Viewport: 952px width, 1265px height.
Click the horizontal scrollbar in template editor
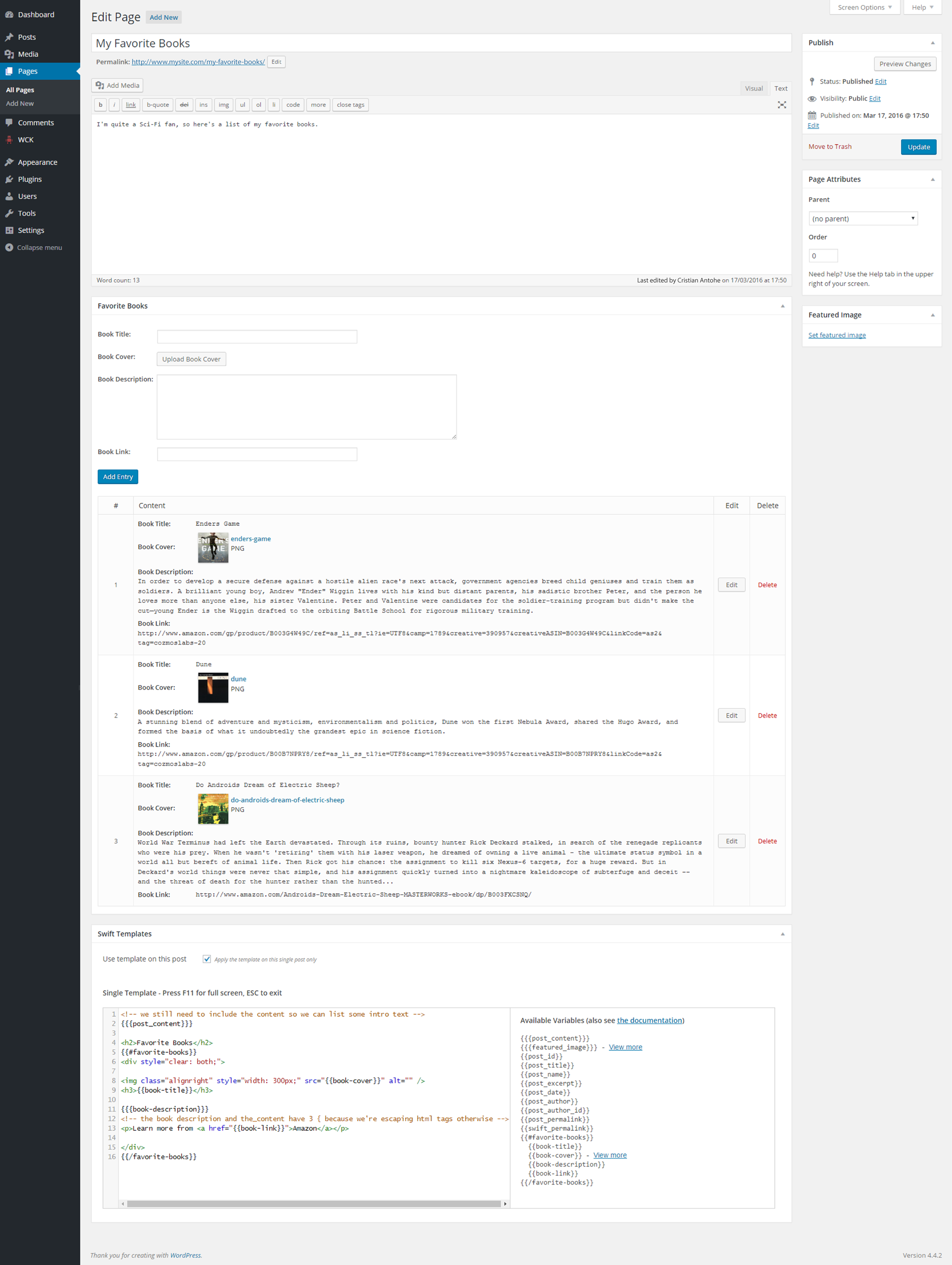click(x=313, y=1204)
